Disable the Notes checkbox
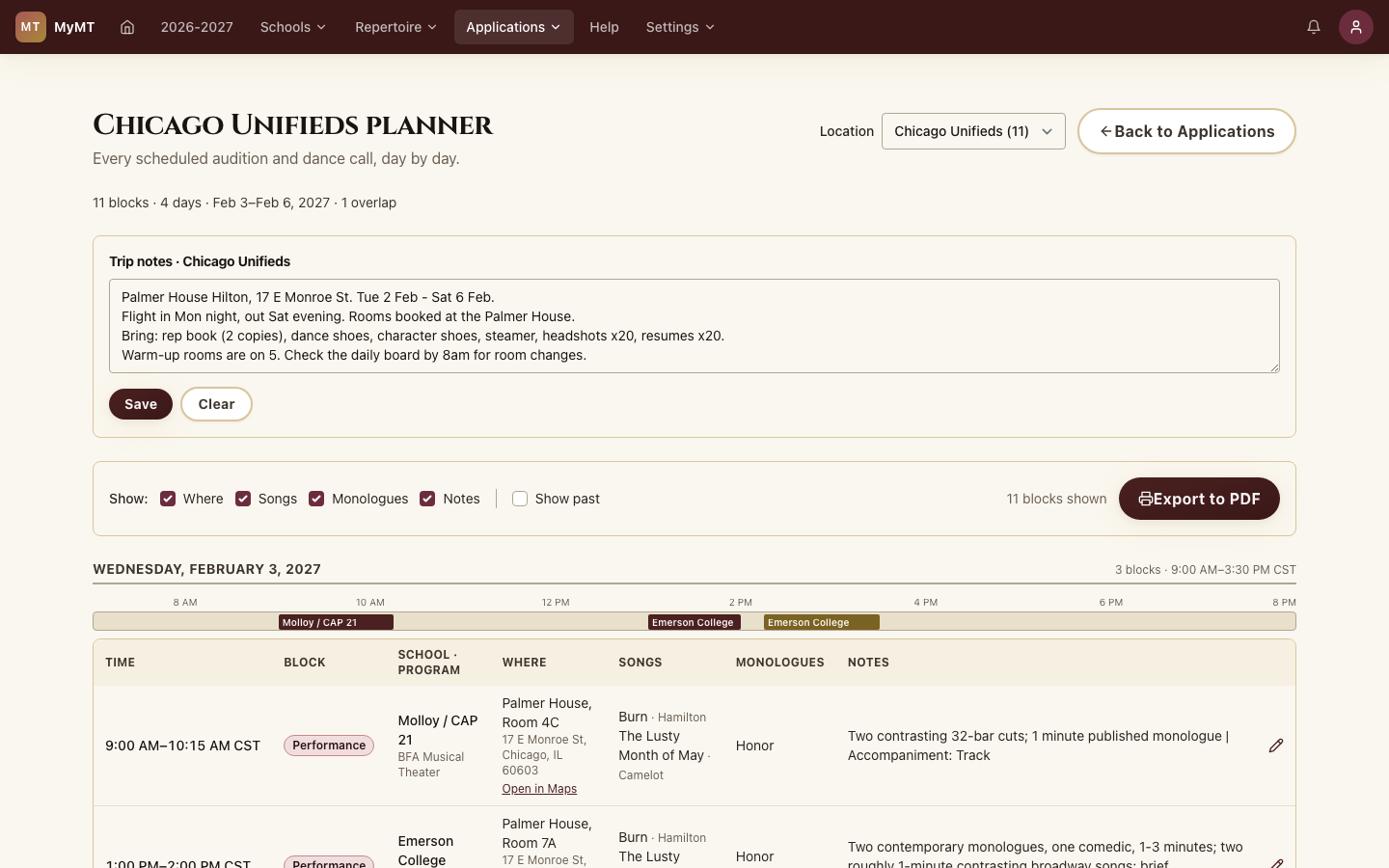 point(427,499)
